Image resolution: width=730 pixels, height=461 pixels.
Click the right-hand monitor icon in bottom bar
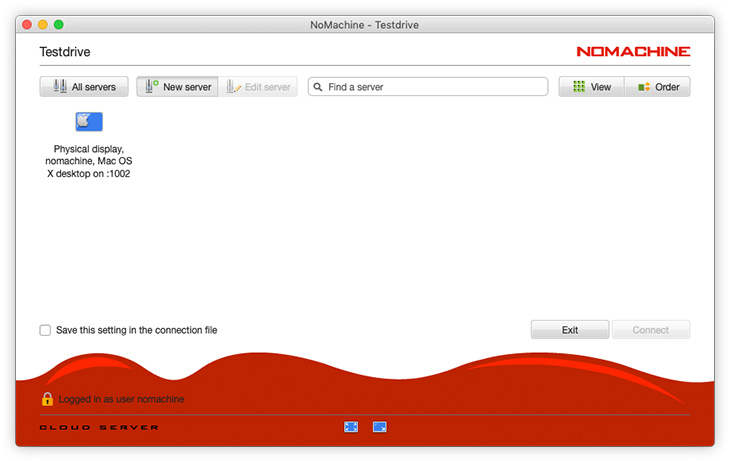380,427
